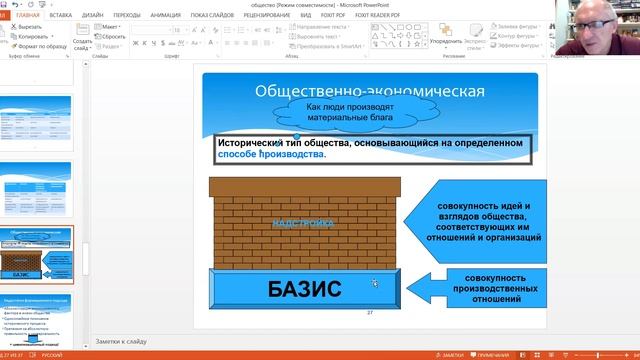The image size is (640, 360).
Task: Open Экспресс-стили quick styles
Action: 475,37
